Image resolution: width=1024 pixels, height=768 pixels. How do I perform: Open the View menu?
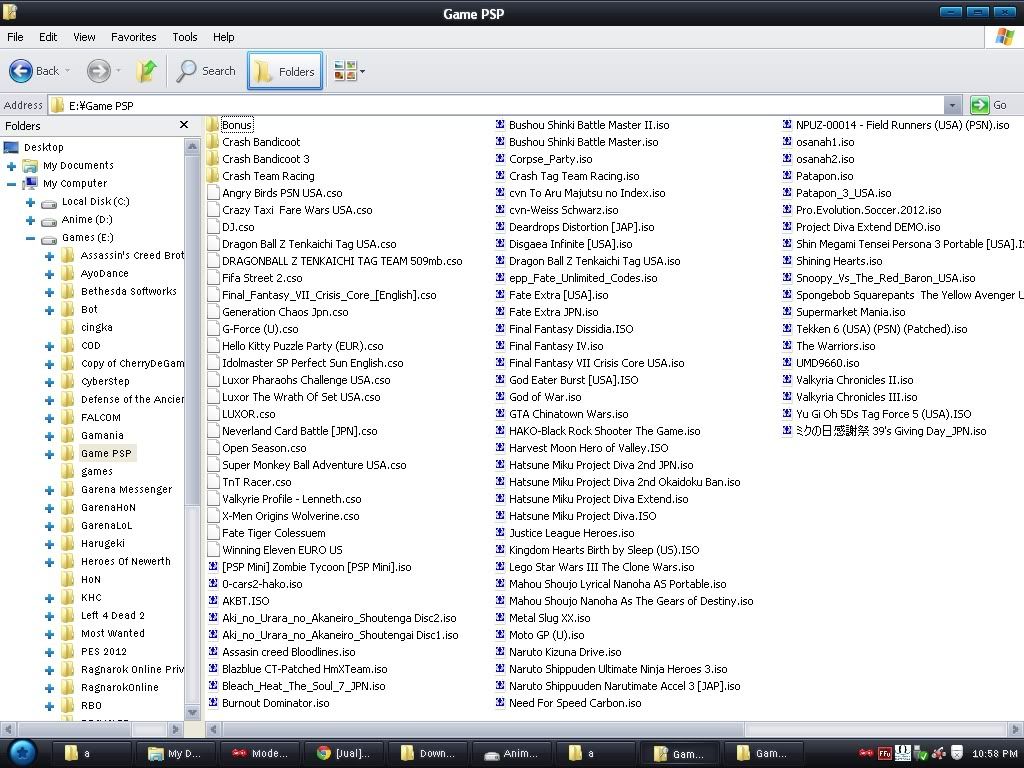[84, 37]
